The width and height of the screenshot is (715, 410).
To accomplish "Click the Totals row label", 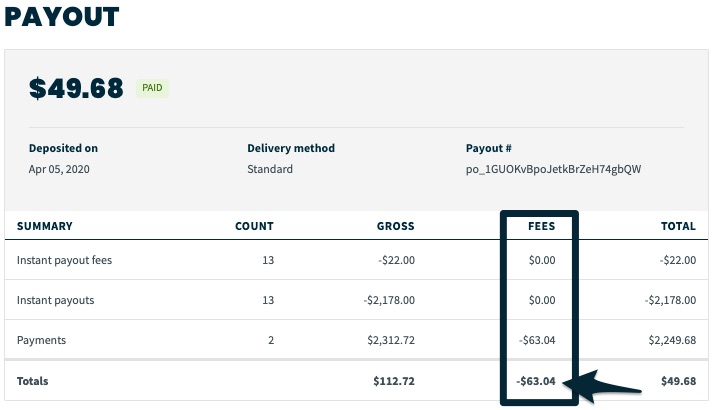I will [32, 381].
